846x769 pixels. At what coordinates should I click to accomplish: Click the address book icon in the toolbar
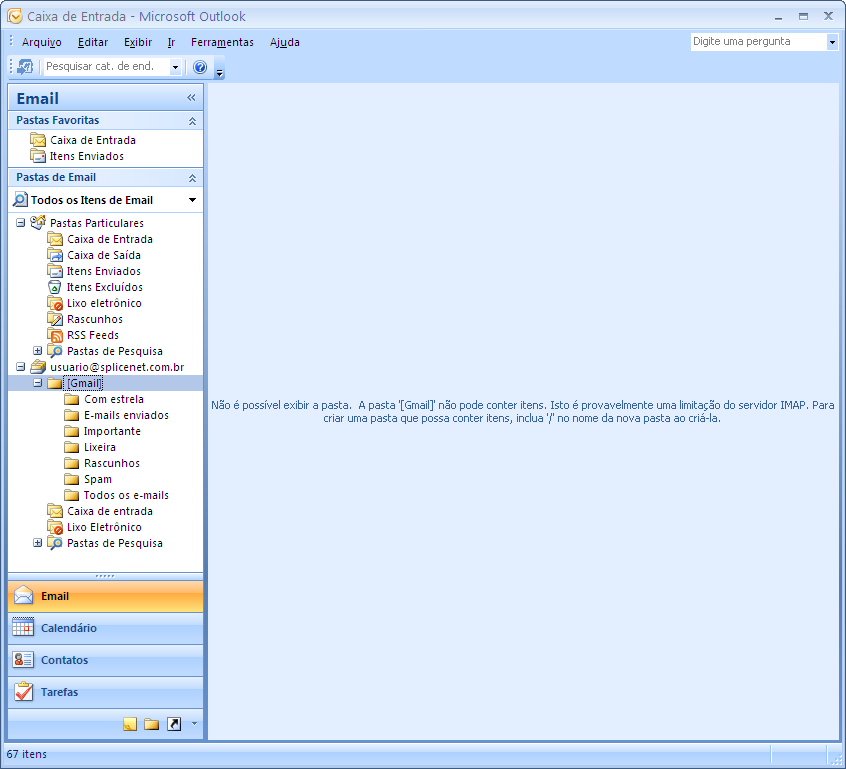(x=25, y=67)
